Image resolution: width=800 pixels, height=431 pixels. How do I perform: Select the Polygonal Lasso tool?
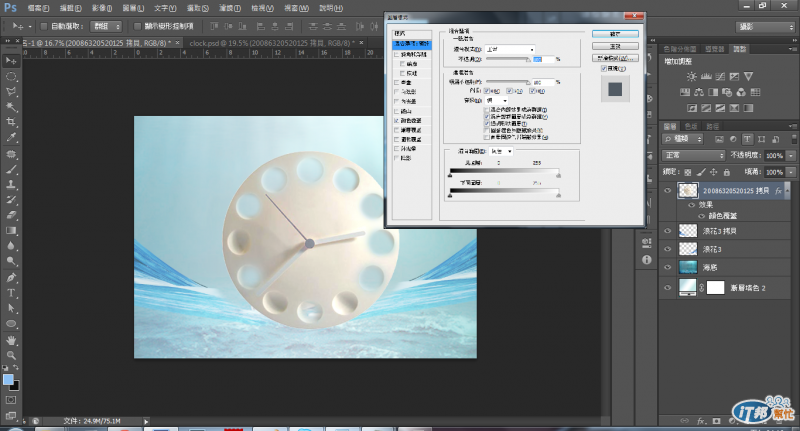click(11, 92)
